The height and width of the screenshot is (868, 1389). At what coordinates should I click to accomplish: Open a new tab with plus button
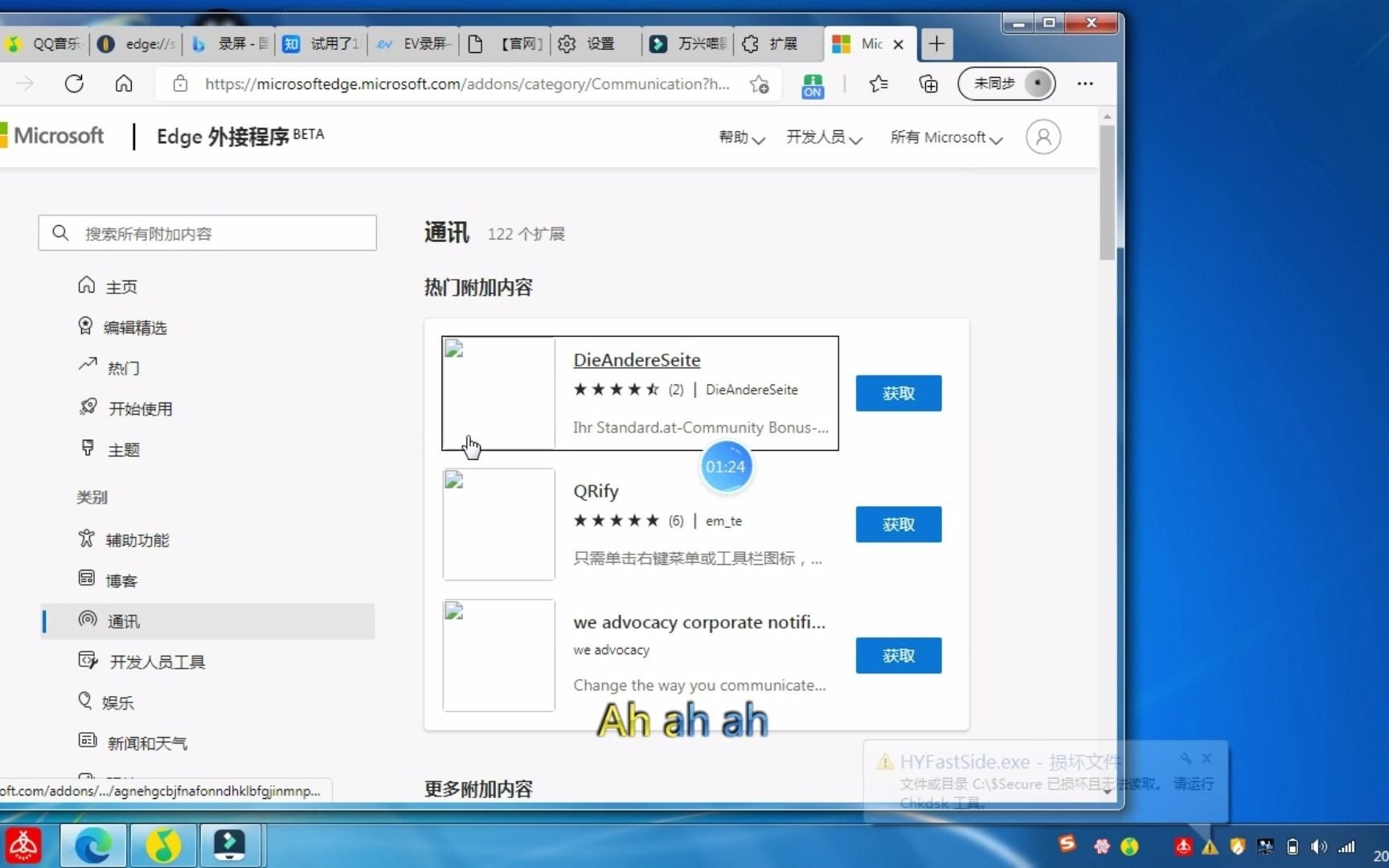pyautogui.click(x=936, y=44)
